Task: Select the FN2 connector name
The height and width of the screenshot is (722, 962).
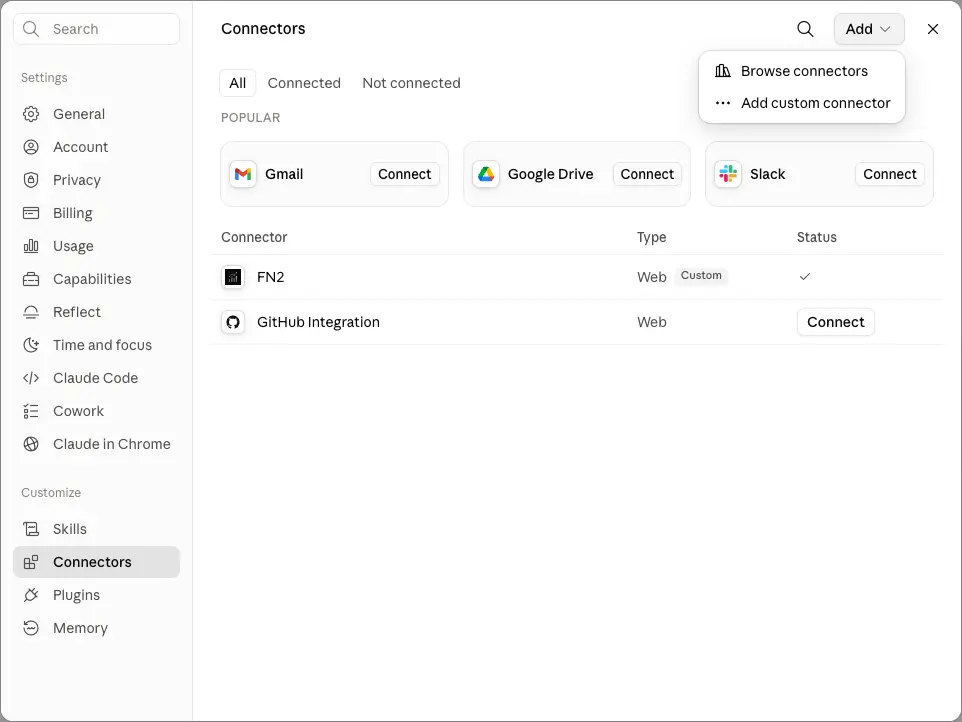Action: pyautogui.click(x=271, y=277)
